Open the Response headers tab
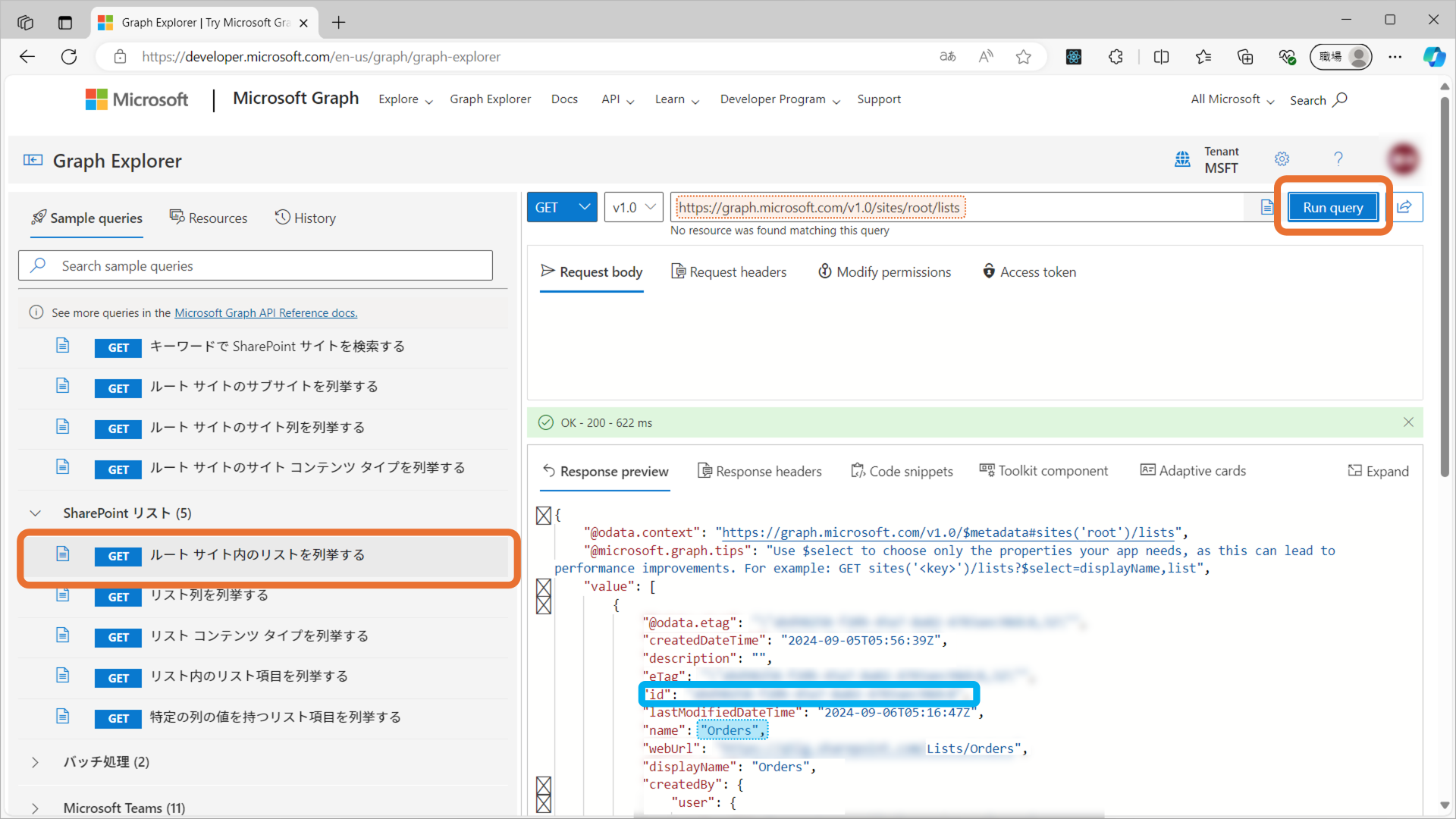Image resolution: width=1456 pixels, height=819 pixels. (759, 471)
